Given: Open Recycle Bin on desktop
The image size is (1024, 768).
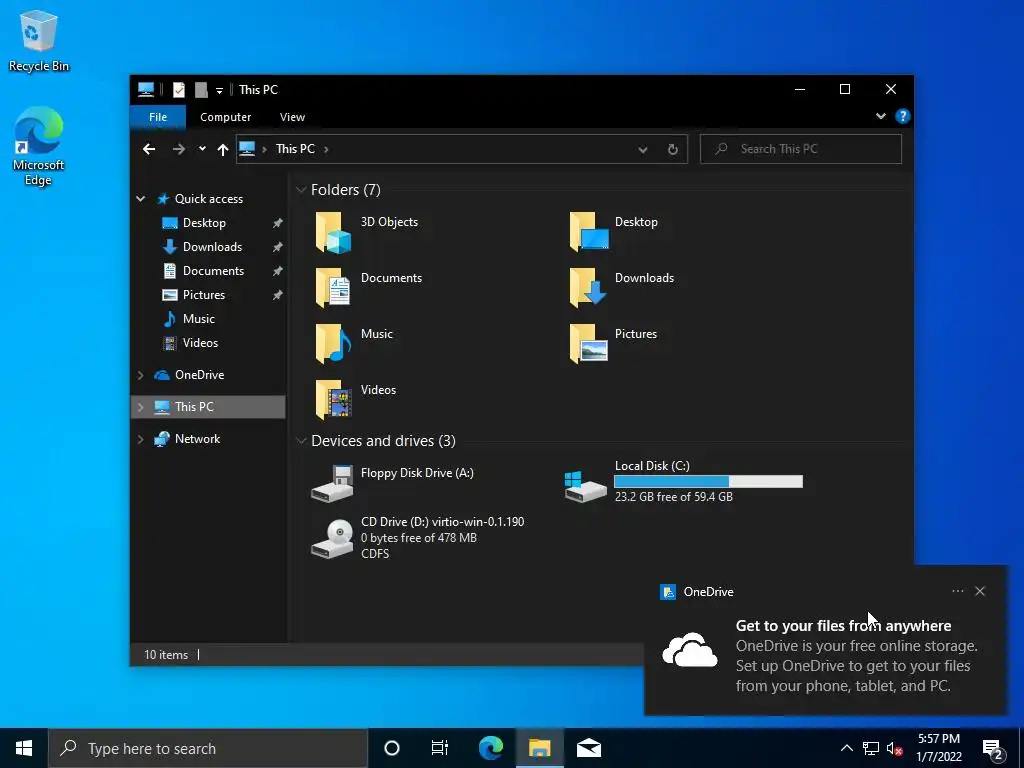Looking at the screenshot, I should coord(39,40).
